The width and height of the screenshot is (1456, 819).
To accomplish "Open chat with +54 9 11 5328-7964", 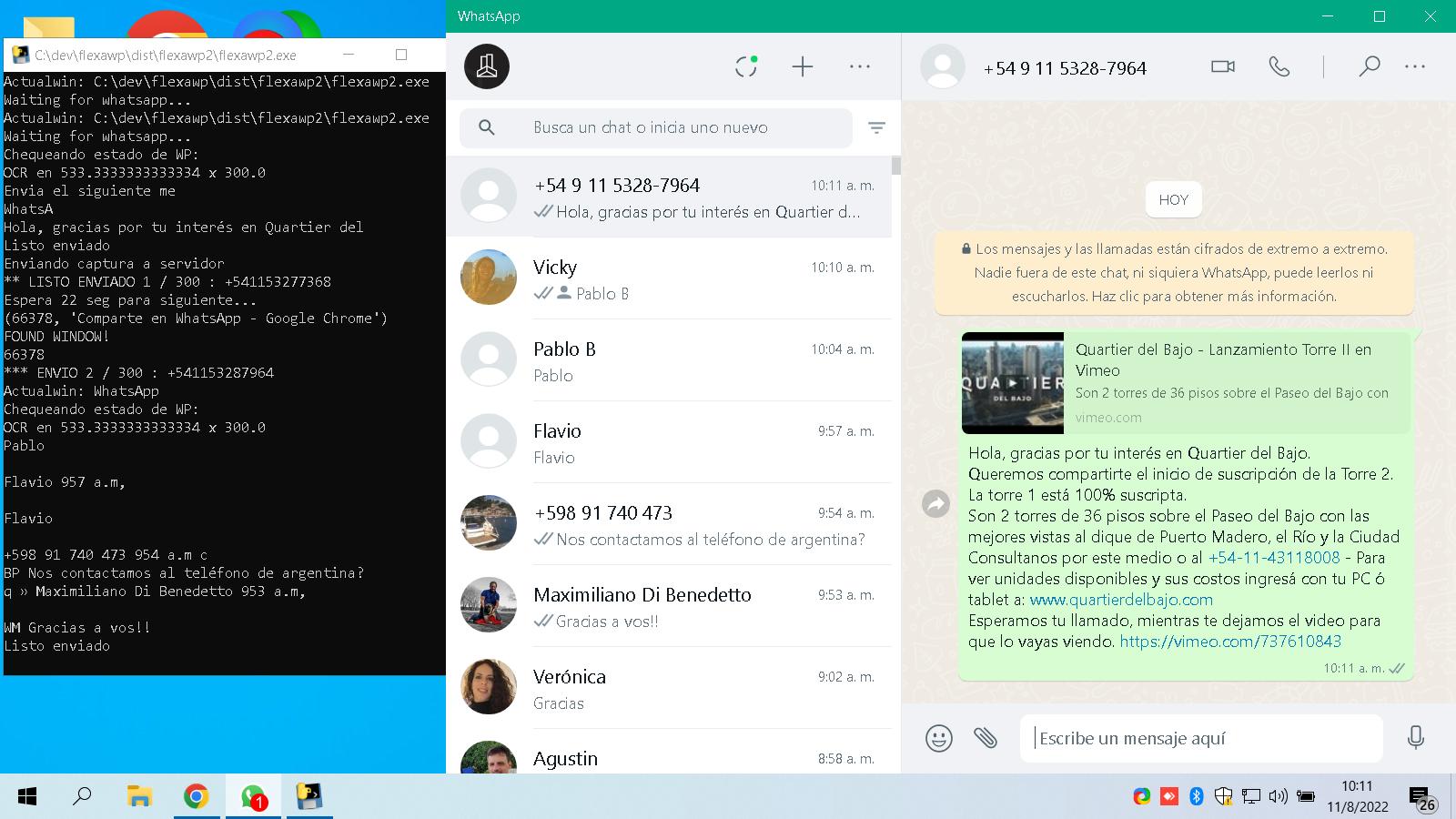I will pyautogui.click(x=669, y=197).
